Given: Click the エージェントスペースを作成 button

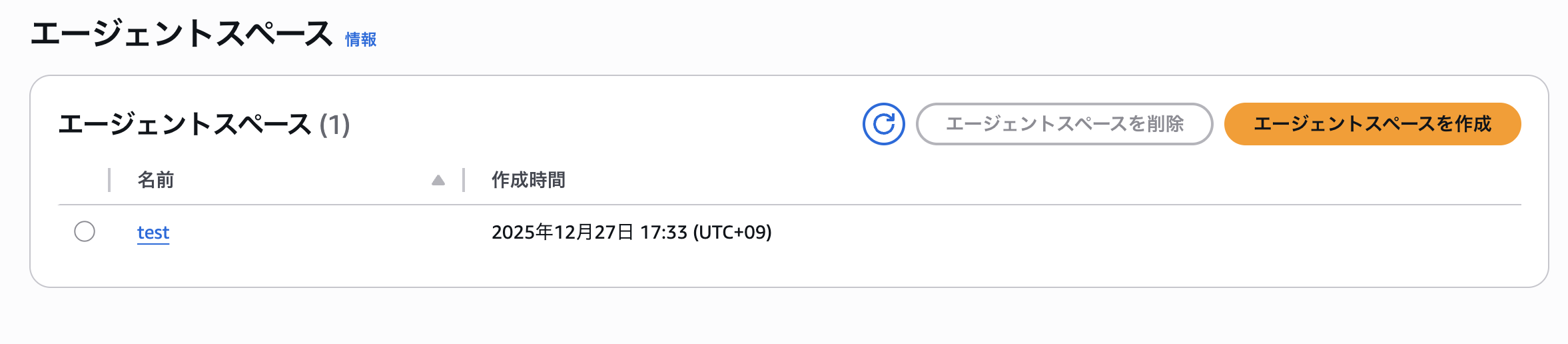Looking at the screenshot, I should (1372, 124).
